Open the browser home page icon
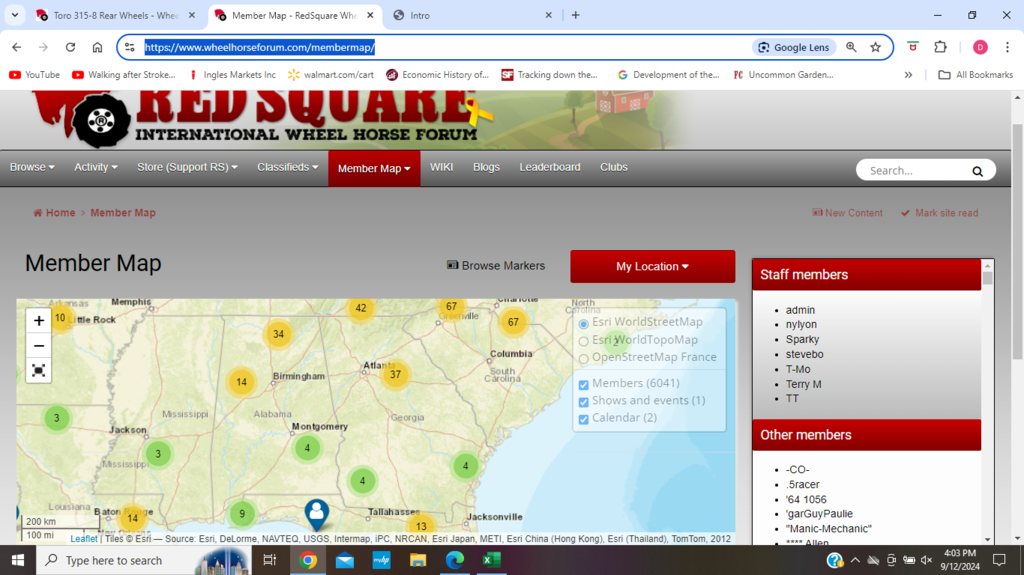This screenshot has height=575, width=1024. point(97,47)
